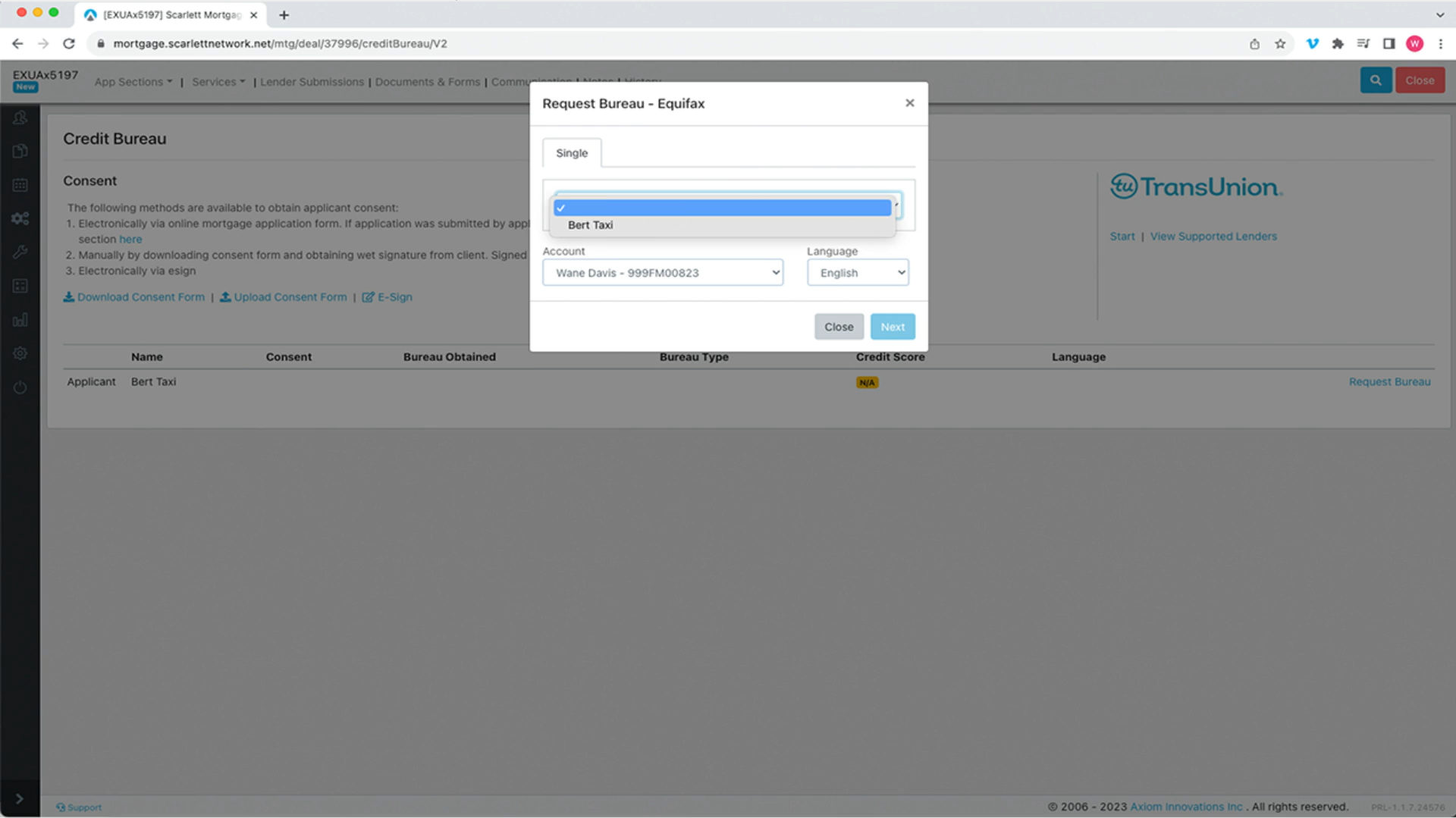Click the red Close button in the header
This screenshot has height=818, width=1456.
[1420, 80]
